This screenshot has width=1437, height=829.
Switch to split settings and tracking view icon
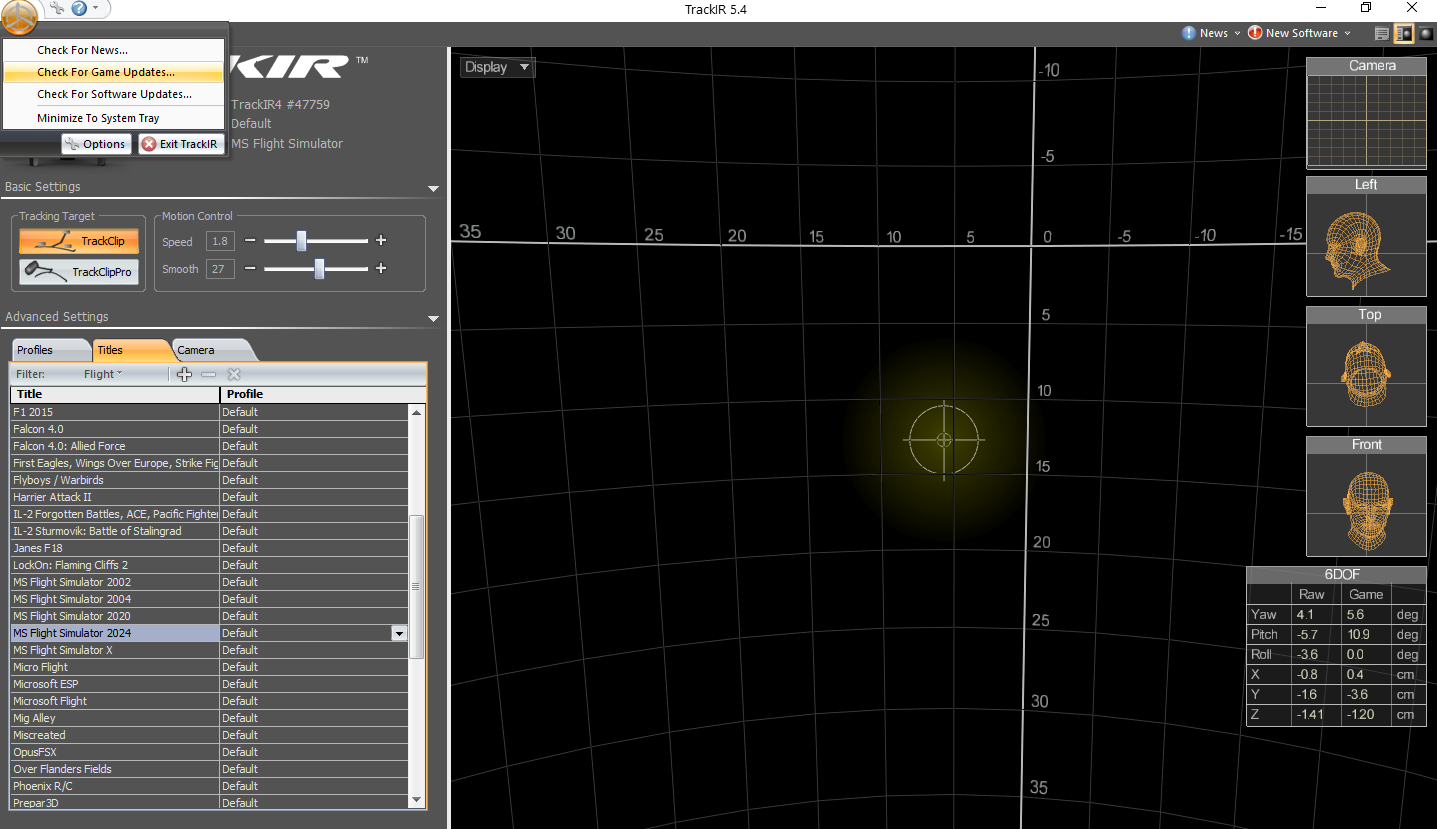pyautogui.click(x=1404, y=33)
